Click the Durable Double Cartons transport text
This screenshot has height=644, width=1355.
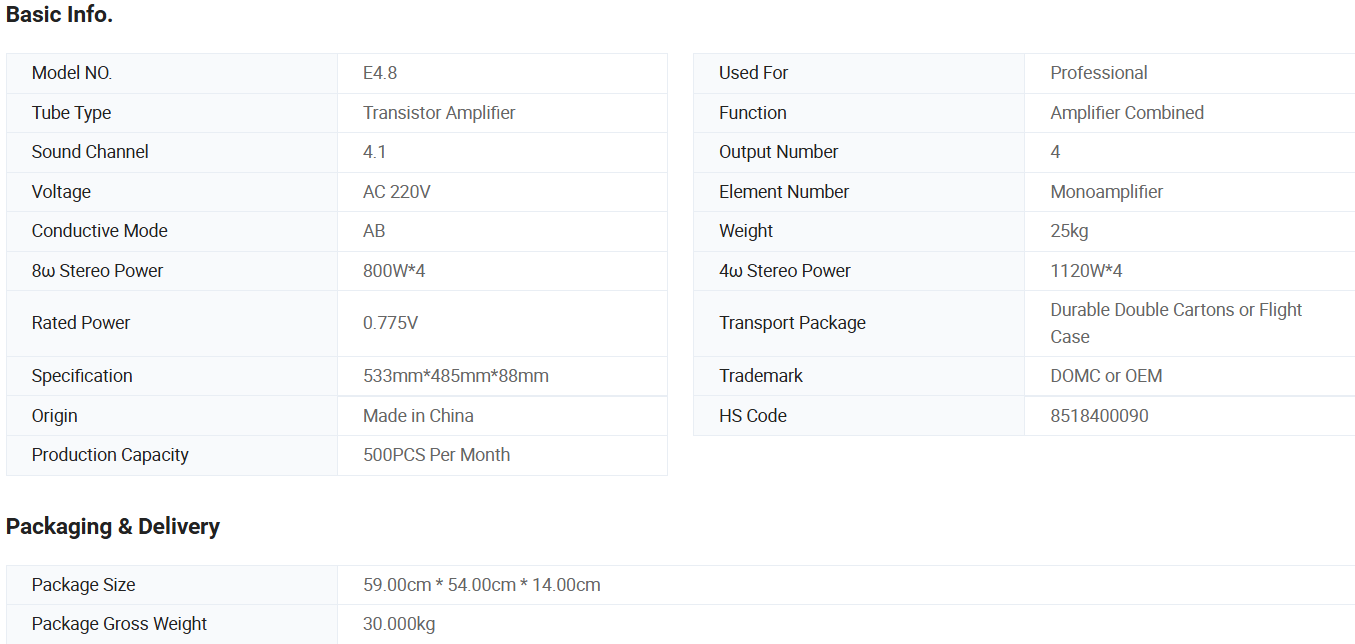coord(1175,311)
